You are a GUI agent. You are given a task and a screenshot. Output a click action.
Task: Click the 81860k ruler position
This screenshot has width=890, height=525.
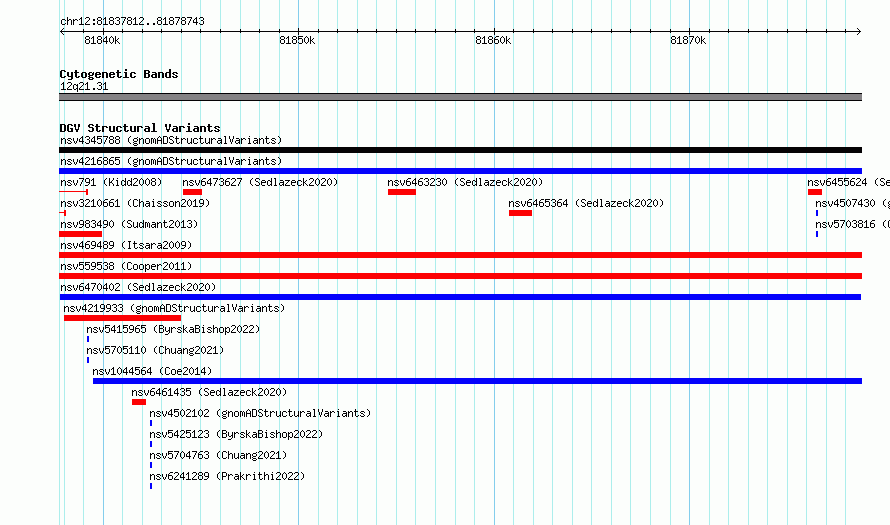(x=493, y=40)
